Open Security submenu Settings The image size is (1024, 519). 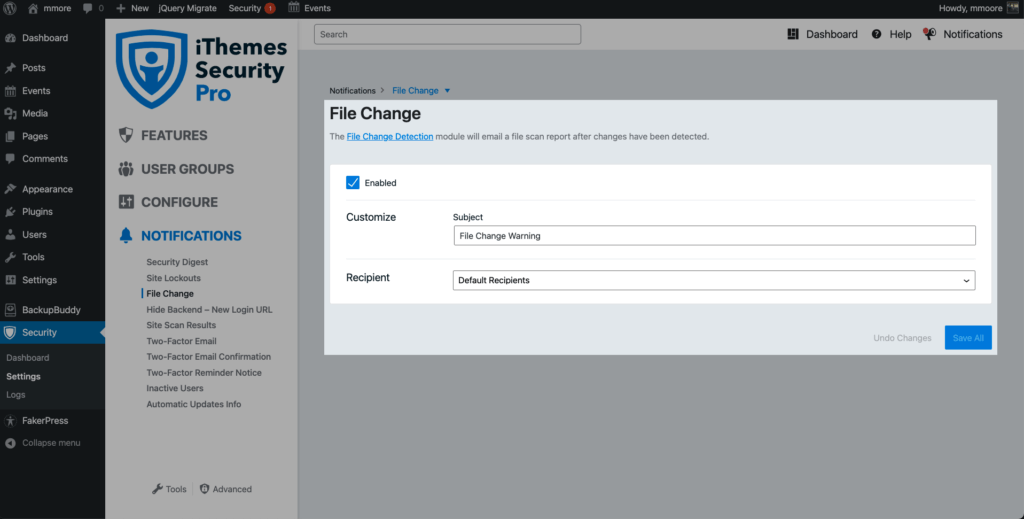[24, 377]
